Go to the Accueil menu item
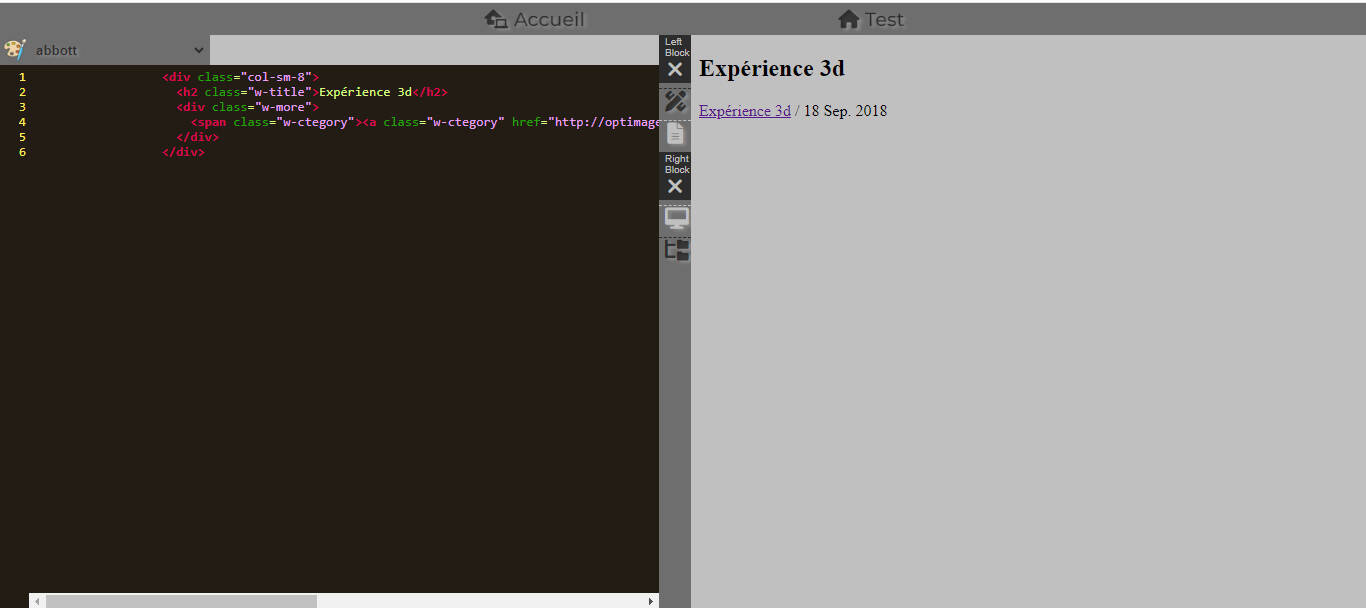The width and height of the screenshot is (1366, 608). 548,19
